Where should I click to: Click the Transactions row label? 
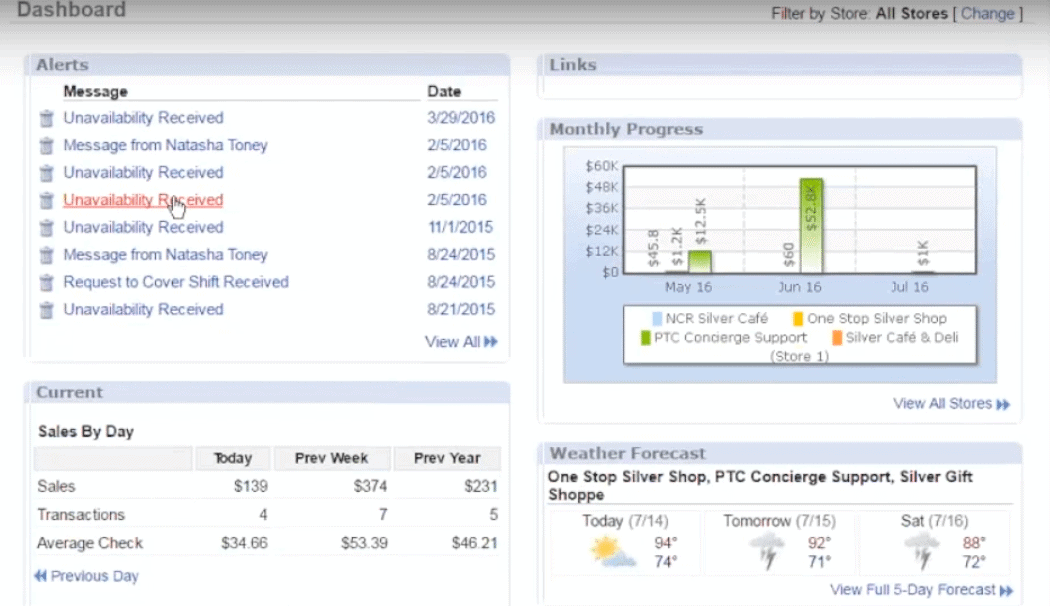[x=81, y=515]
